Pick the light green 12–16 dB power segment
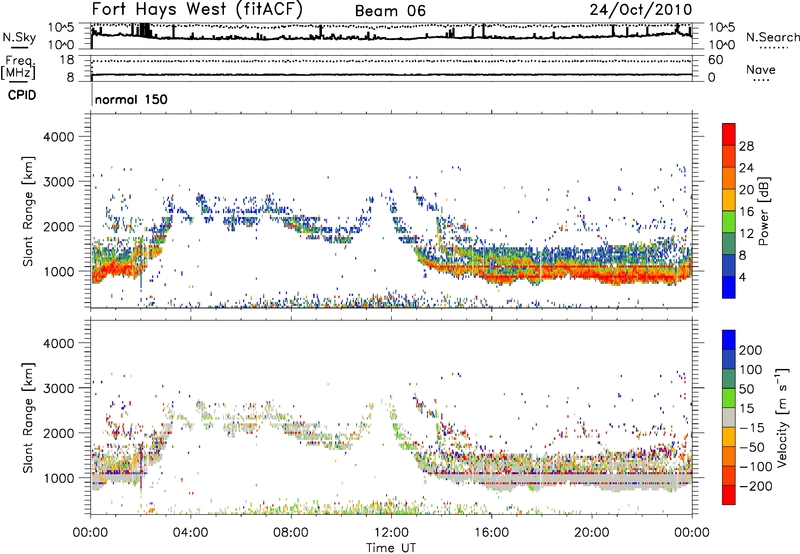The image size is (800, 554). click(x=729, y=222)
